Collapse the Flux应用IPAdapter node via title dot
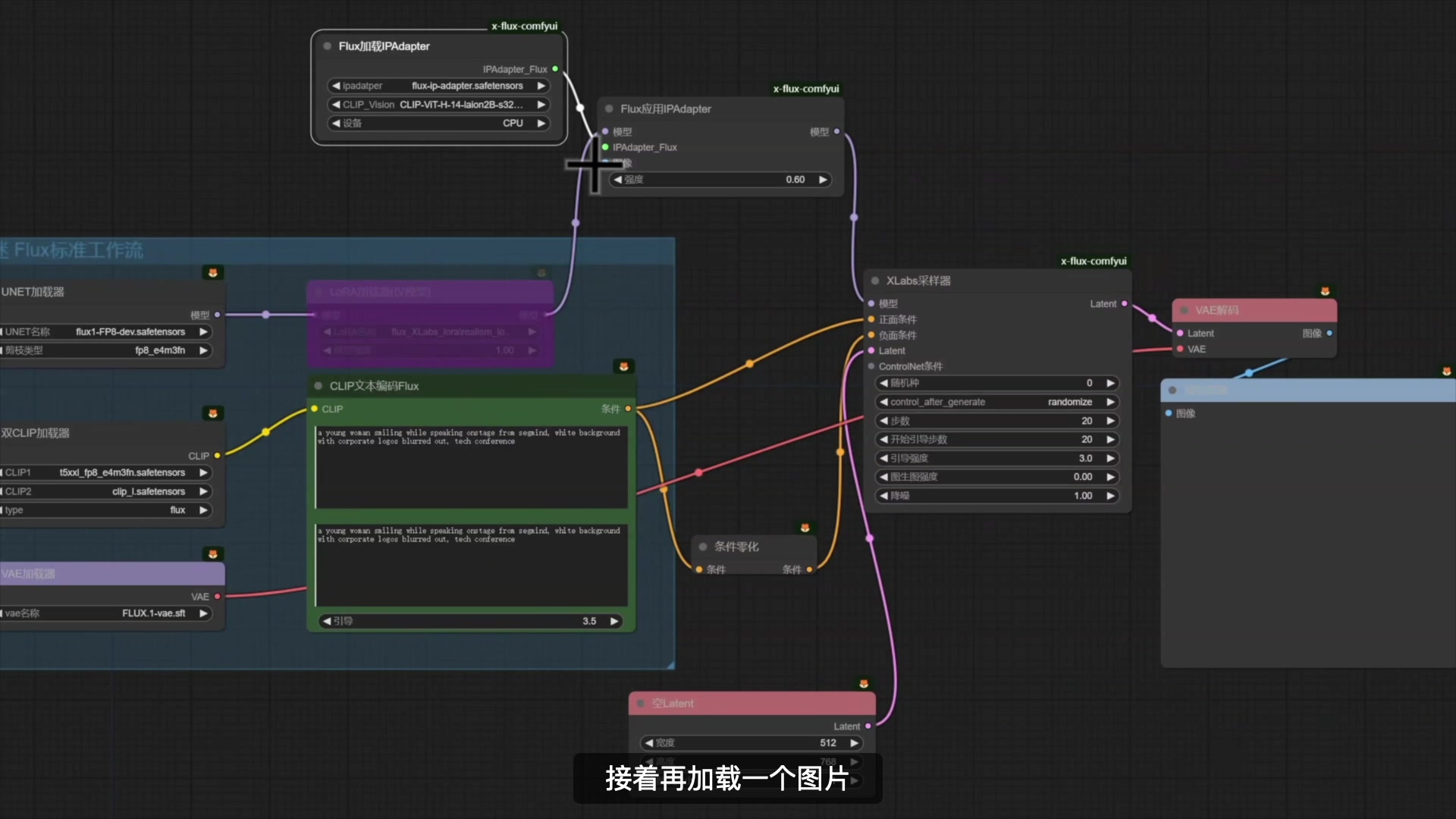The width and height of the screenshot is (1456, 819). tap(609, 108)
